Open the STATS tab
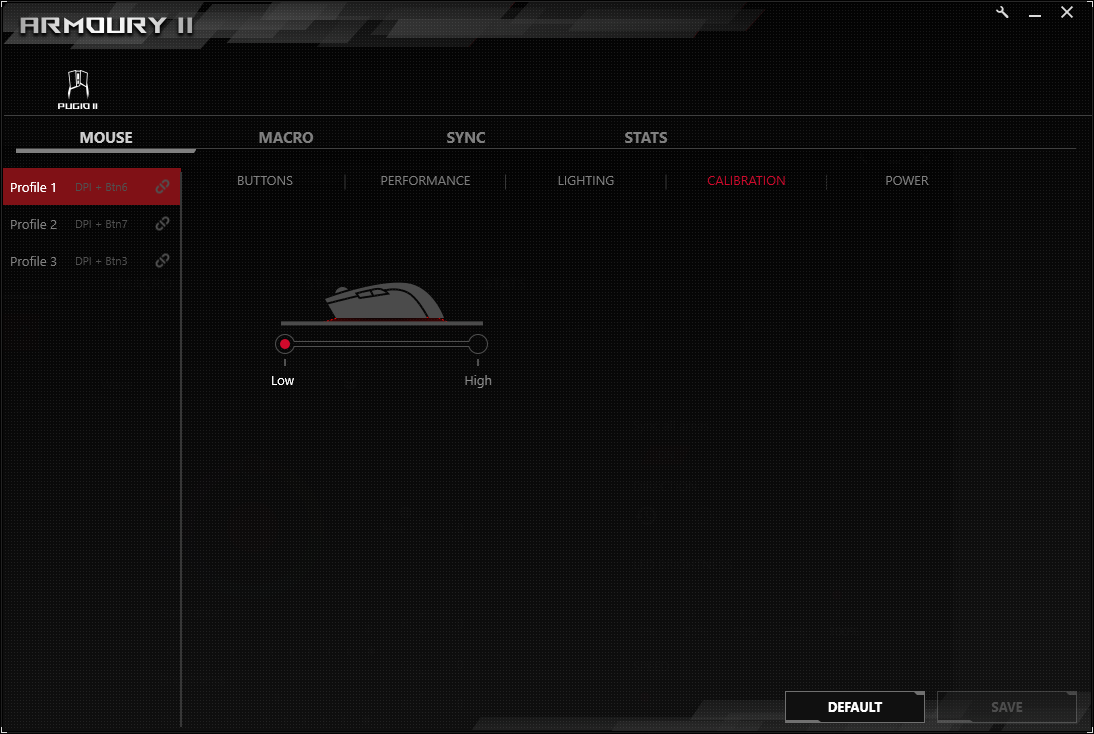 (x=646, y=137)
